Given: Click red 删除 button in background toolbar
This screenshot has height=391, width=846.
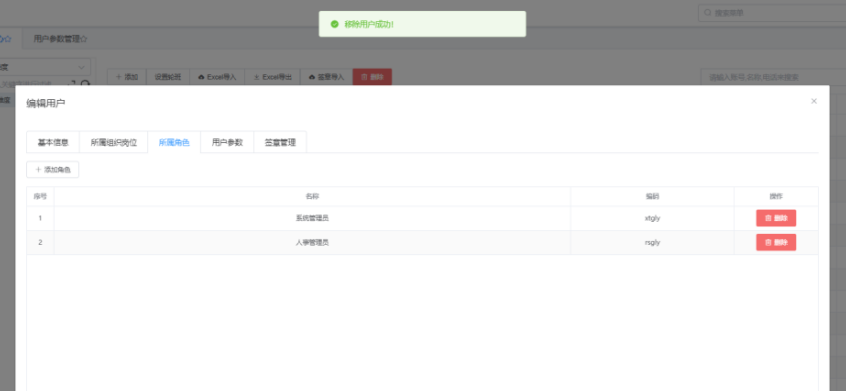Looking at the screenshot, I should (x=372, y=77).
